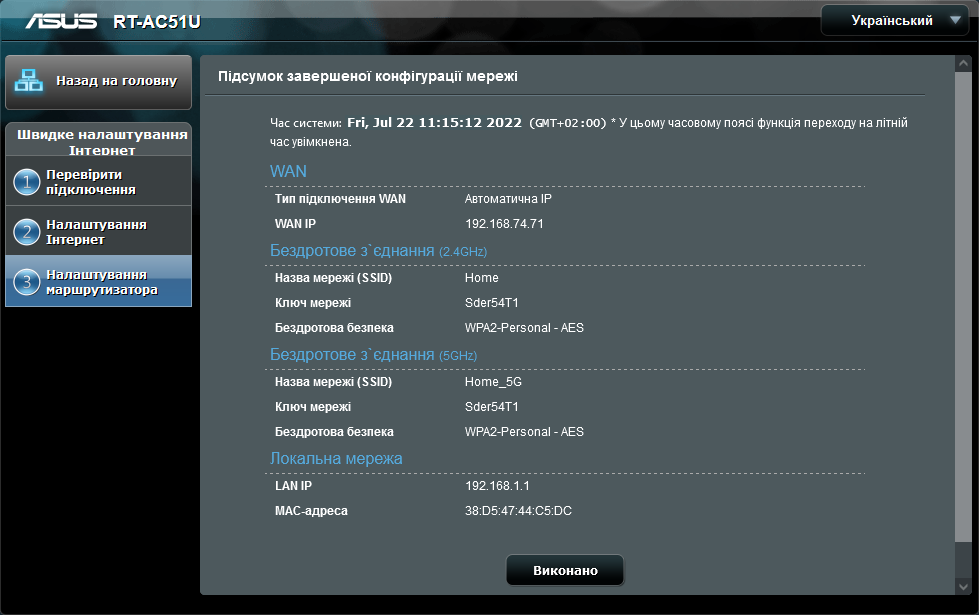The height and width of the screenshot is (615, 979).
Task: Click step 2 circle icon
Action: pyautogui.click(x=26, y=232)
